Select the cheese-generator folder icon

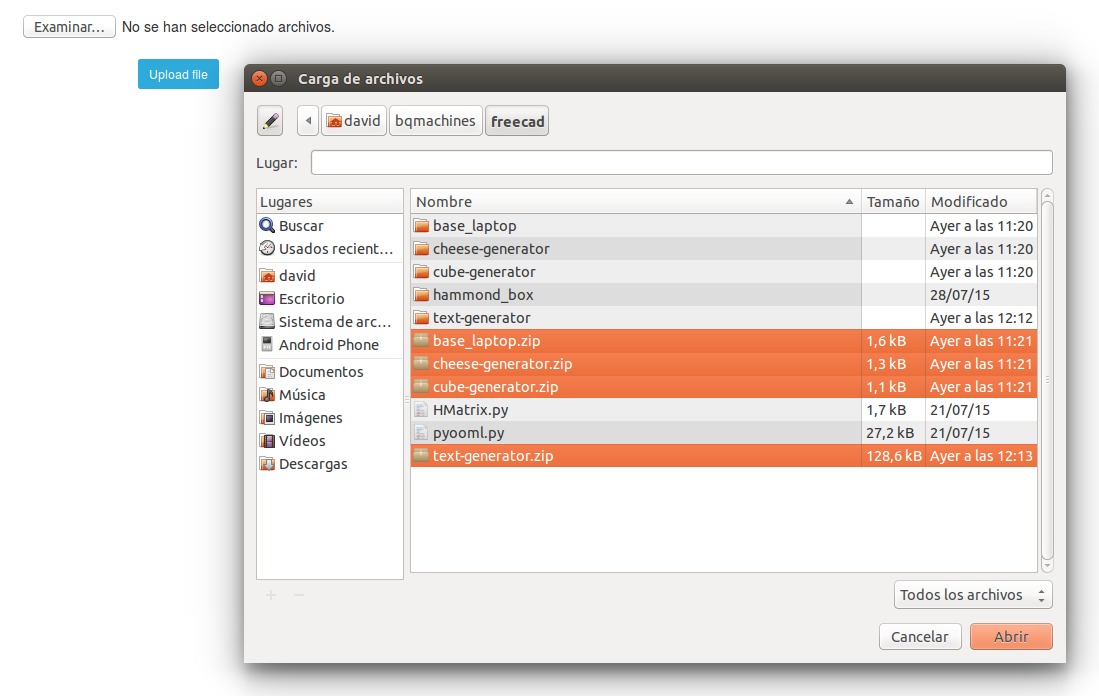point(421,249)
